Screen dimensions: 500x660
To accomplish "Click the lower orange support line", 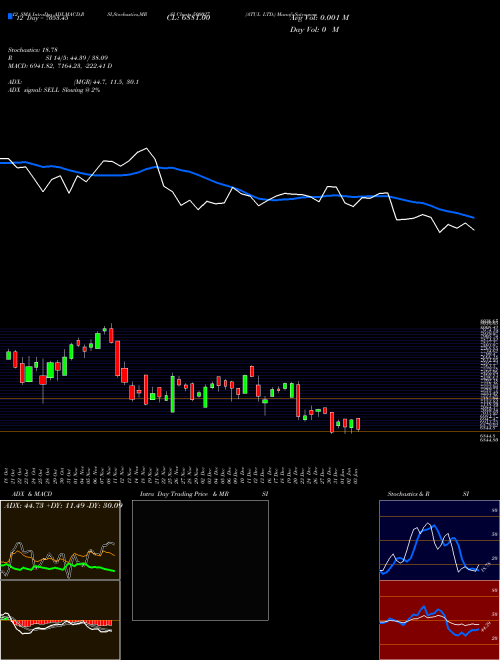I will tap(240, 431).
